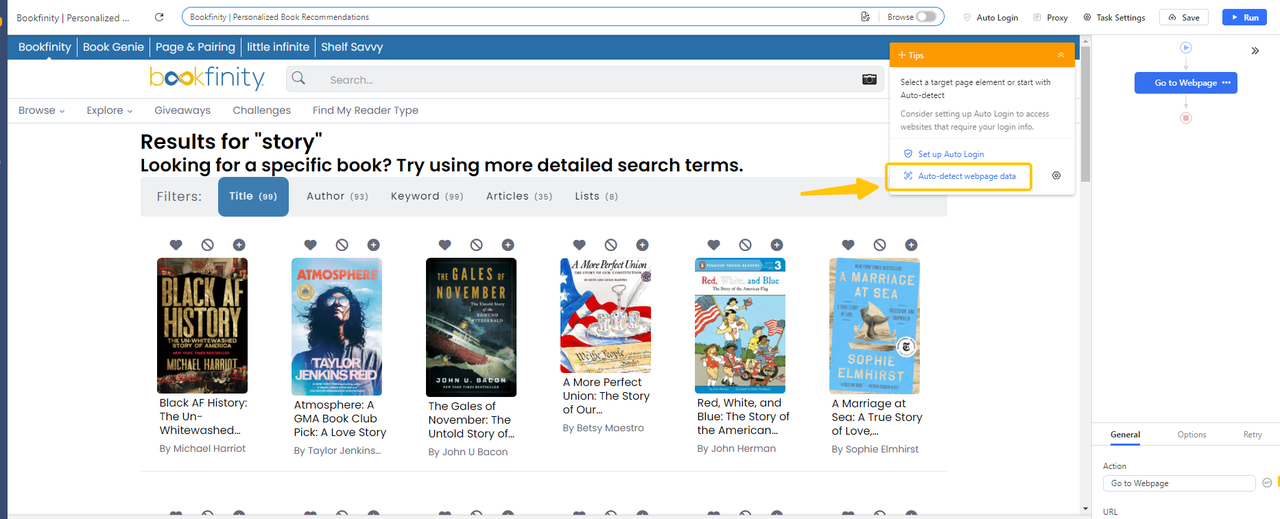Click heart icon above Red, White, and Blue
Image resolution: width=1280 pixels, height=519 pixels.
pos(713,244)
